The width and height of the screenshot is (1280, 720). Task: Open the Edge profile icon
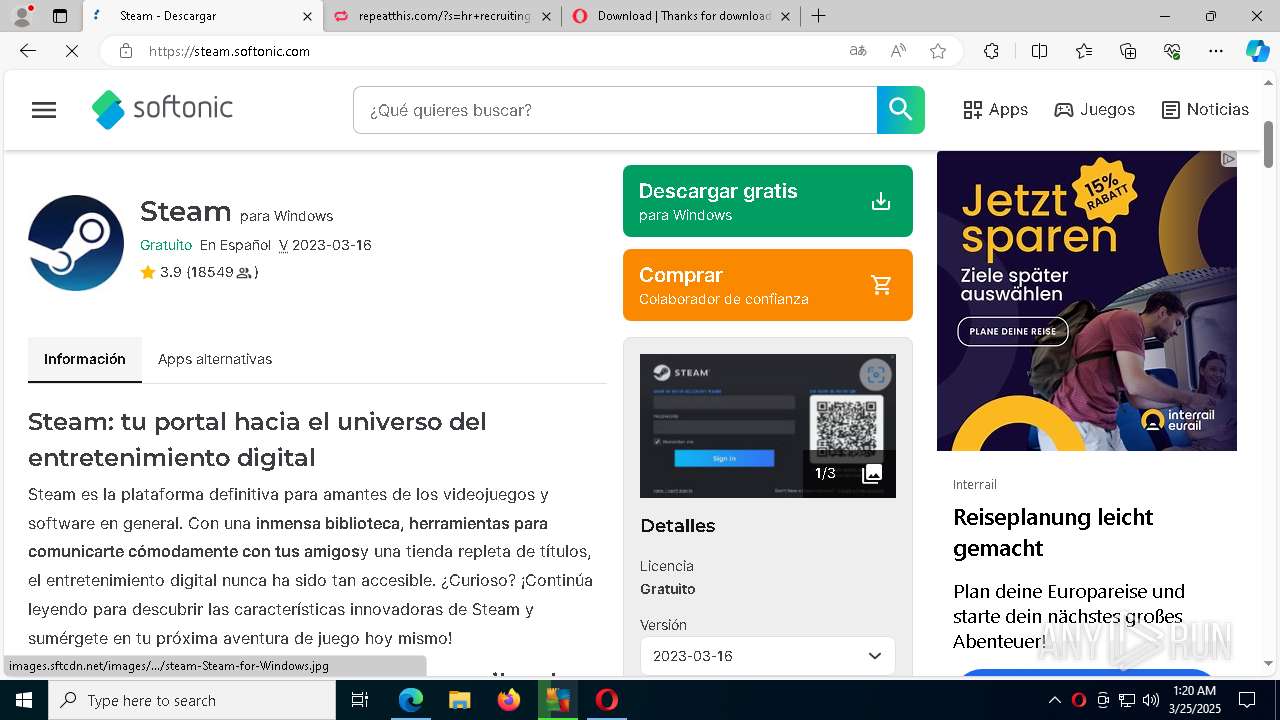[x=22, y=16]
